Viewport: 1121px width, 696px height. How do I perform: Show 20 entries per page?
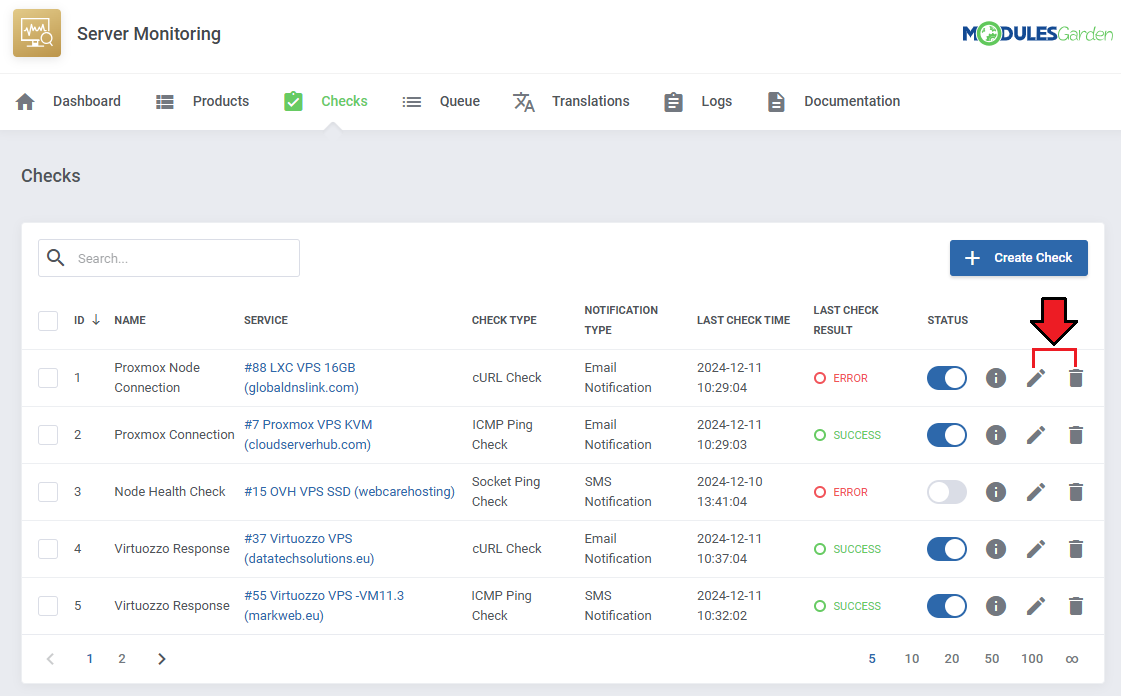[x=952, y=659]
